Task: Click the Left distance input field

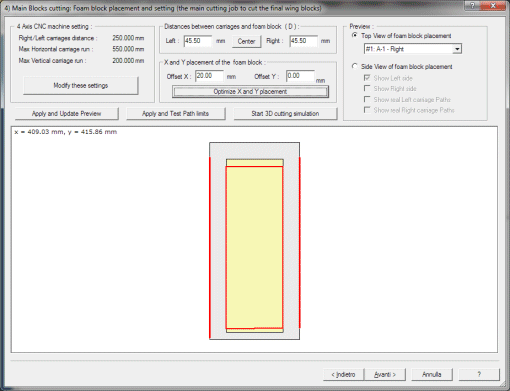Action: click(198, 41)
